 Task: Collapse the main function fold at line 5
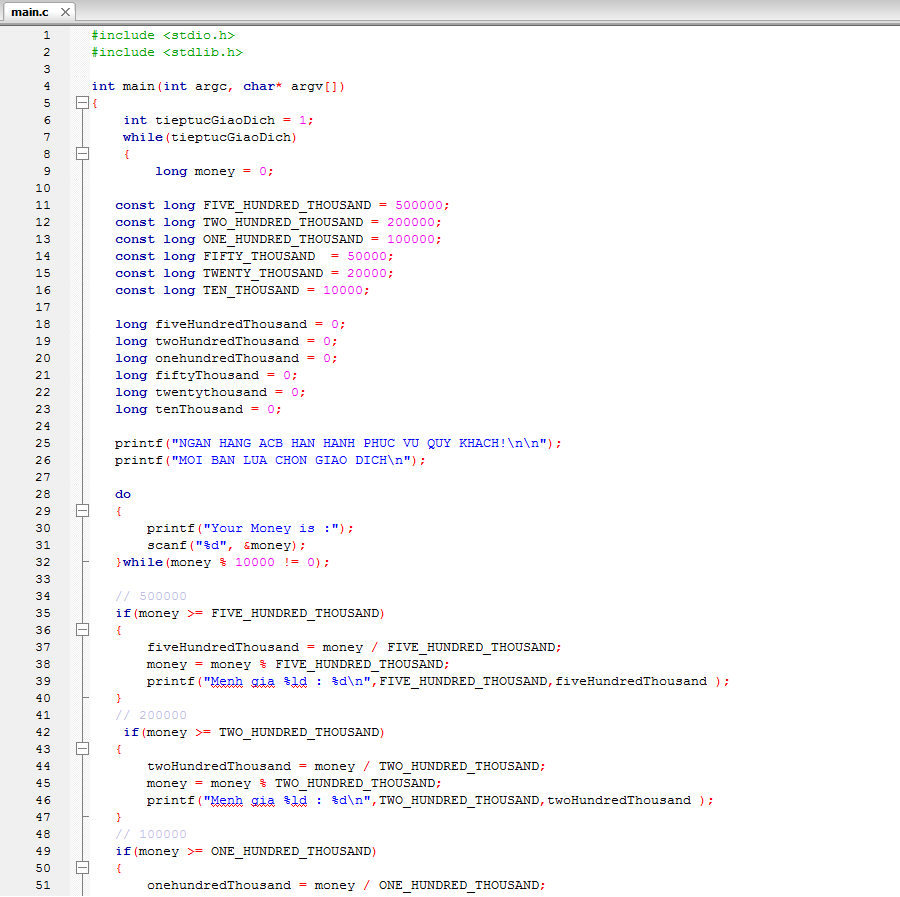point(83,103)
